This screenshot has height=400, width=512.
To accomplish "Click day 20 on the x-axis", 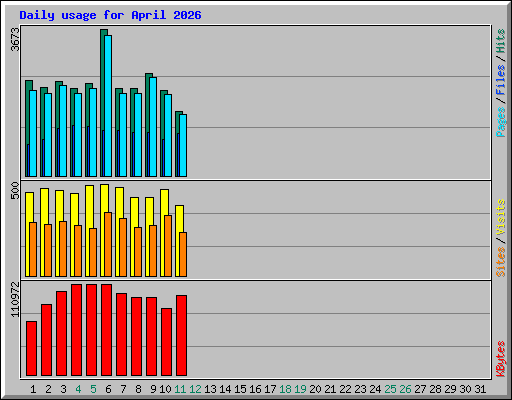I will coord(315,389).
